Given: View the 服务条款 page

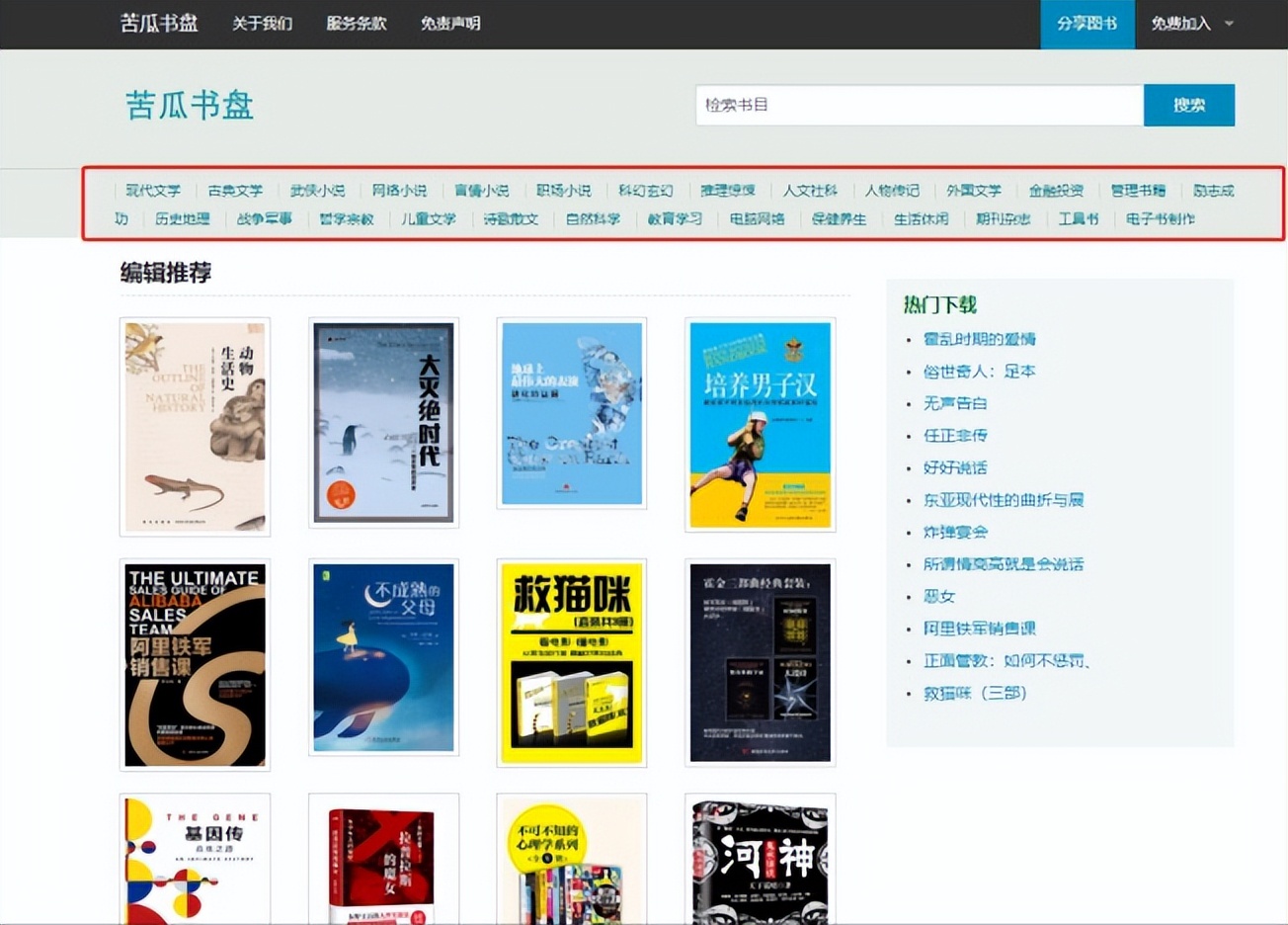Looking at the screenshot, I should point(355,23).
